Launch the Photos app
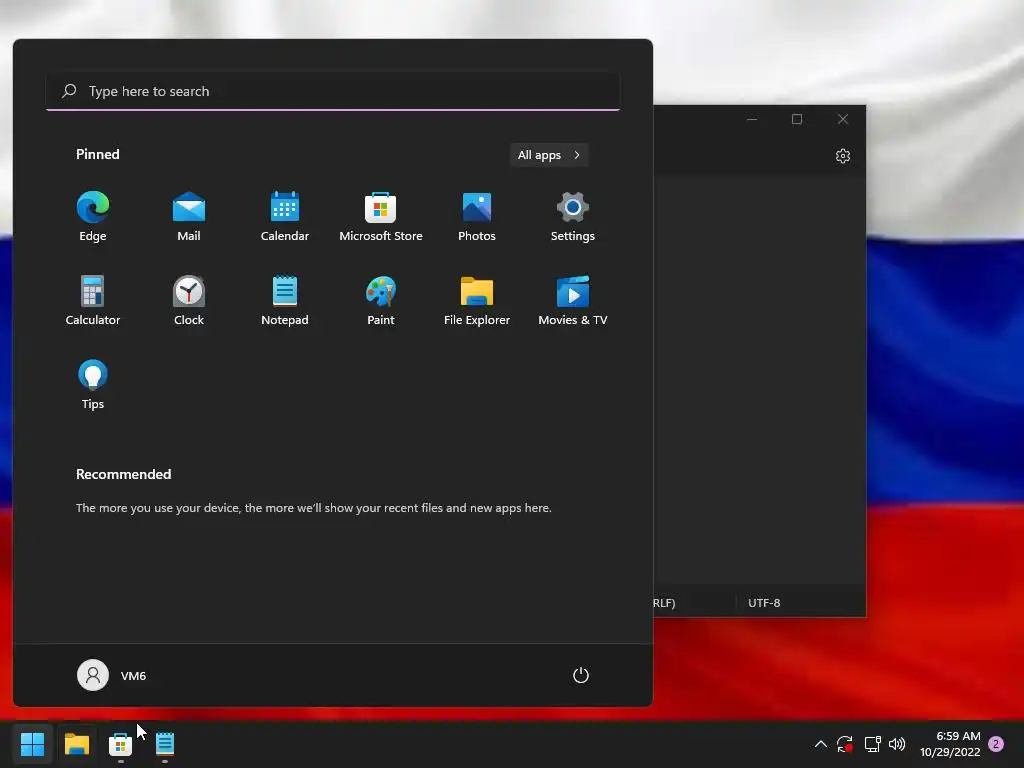This screenshot has width=1024, height=768. tap(477, 217)
